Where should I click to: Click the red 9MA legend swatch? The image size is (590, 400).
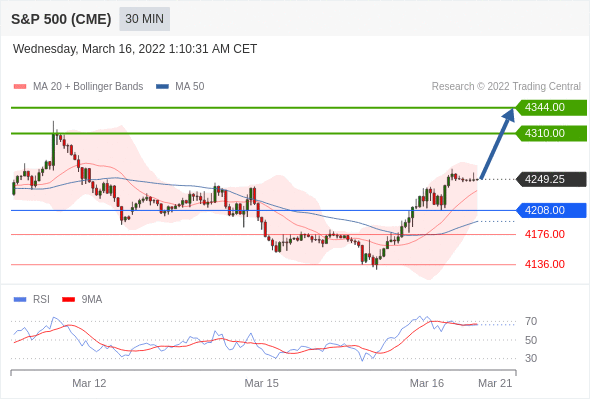[x=68, y=300]
